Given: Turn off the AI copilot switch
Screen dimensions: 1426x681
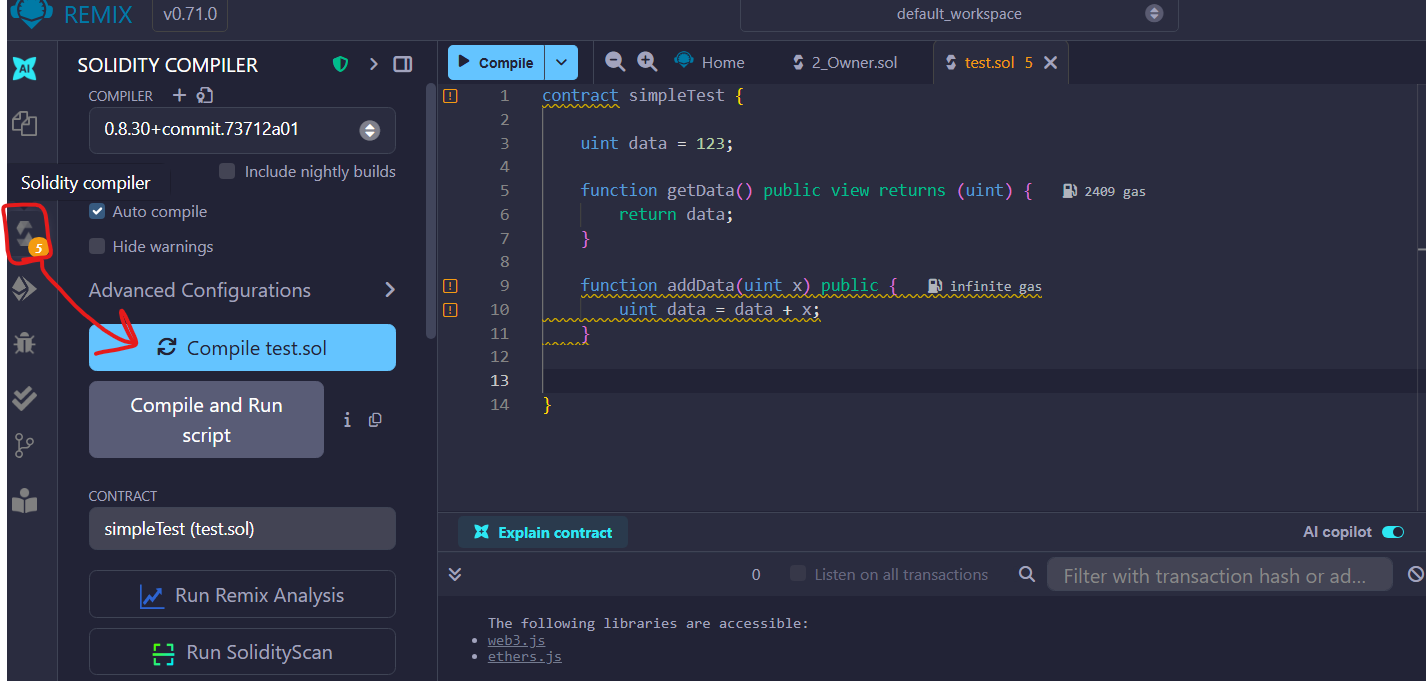Looking at the screenshot, I should pyautogui.click(x=1393, y=532).
